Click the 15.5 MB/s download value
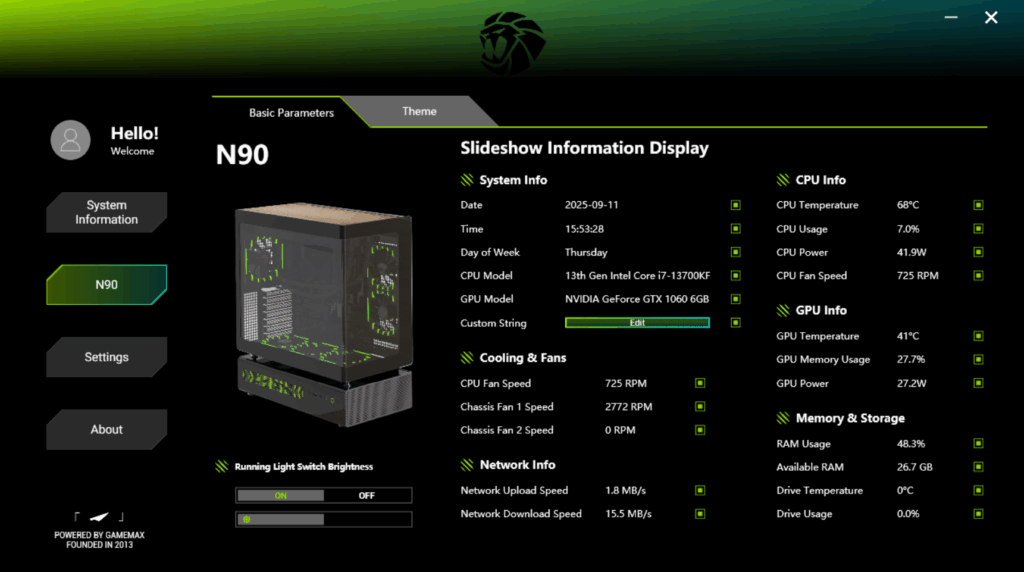 click(628, 514)
